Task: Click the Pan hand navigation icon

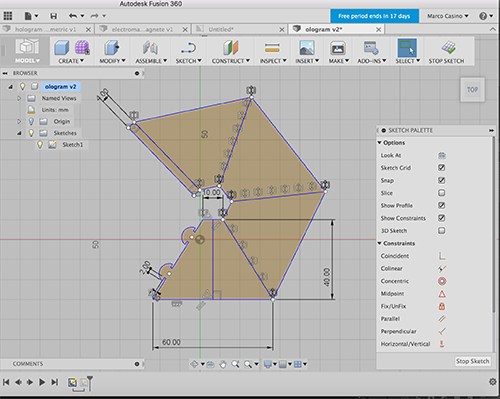Action: (223, 364)
